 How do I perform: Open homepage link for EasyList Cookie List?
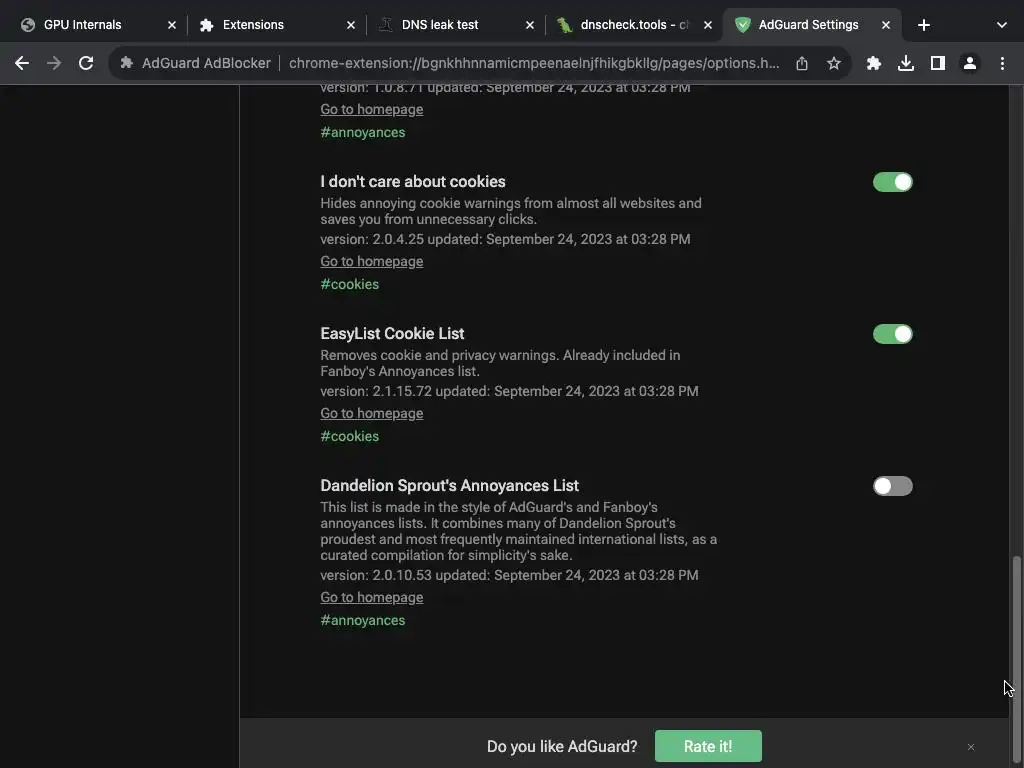point(372,413)
